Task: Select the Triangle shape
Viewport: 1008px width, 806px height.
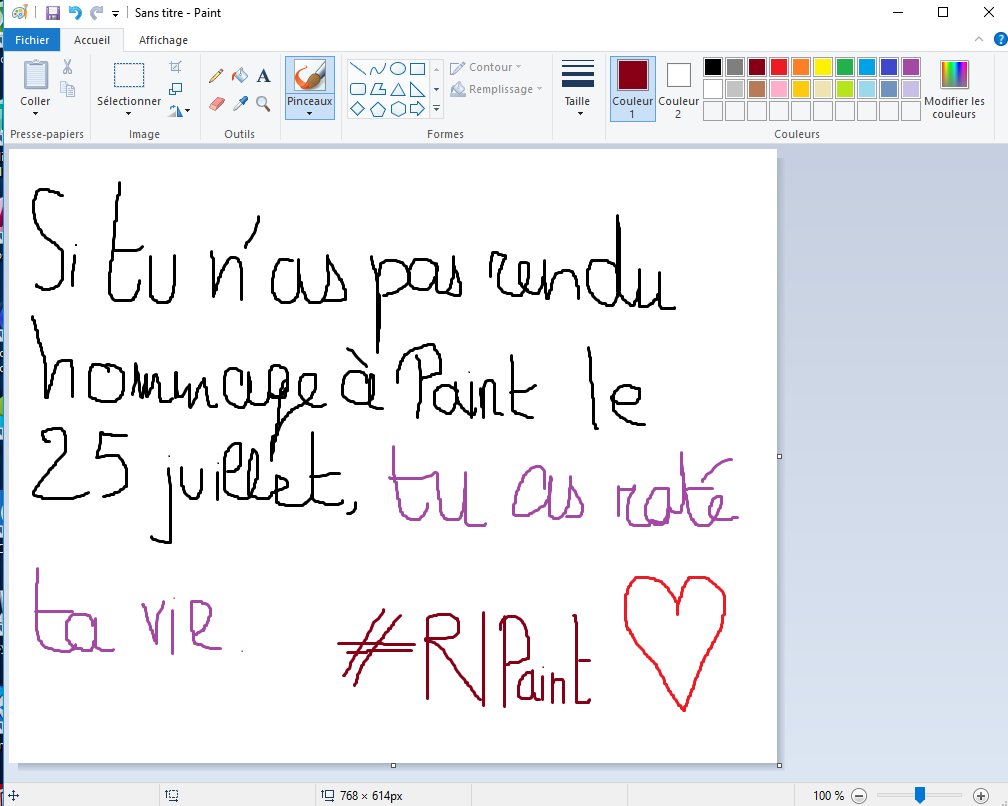Action: click(398, 89)
